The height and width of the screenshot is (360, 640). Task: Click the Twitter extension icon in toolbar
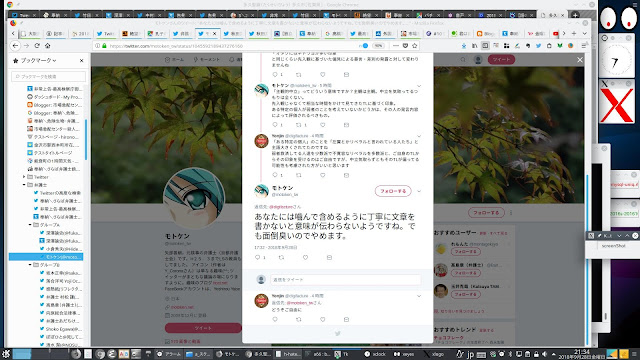538,46
